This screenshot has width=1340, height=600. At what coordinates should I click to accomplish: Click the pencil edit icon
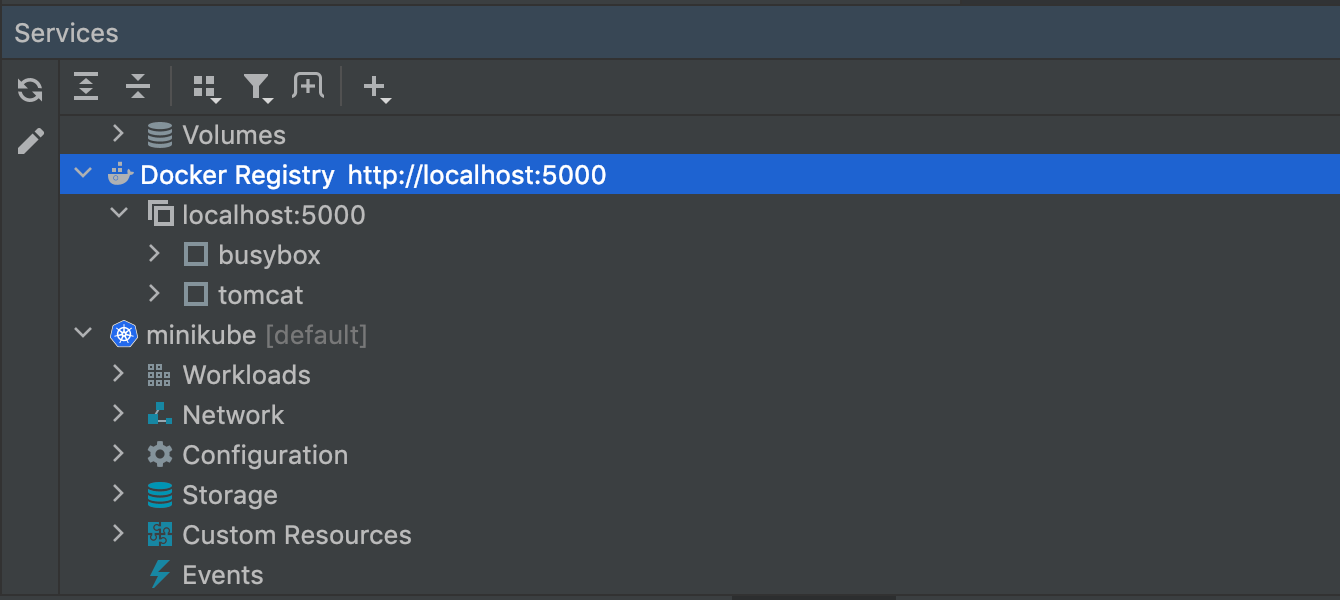coord(30,141)
